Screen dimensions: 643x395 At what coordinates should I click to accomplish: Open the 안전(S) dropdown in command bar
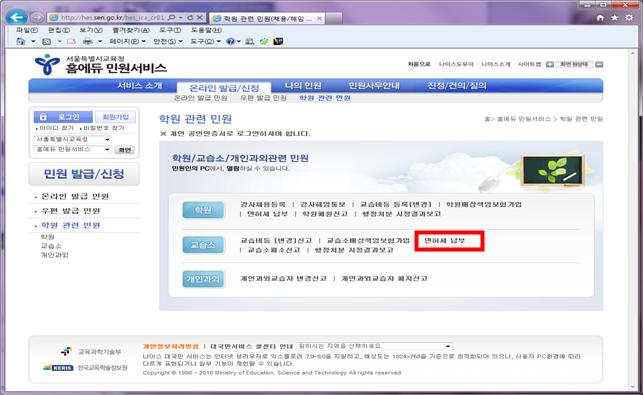pos(168,41)
